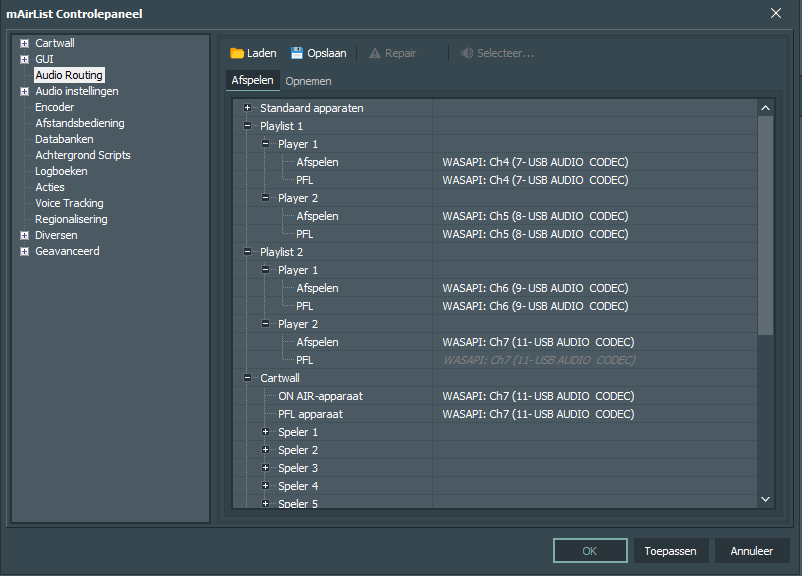This screenshot has width=802, height=576.
Task: Click the Repair warning triangle icon
Action: tap(375, 53)
